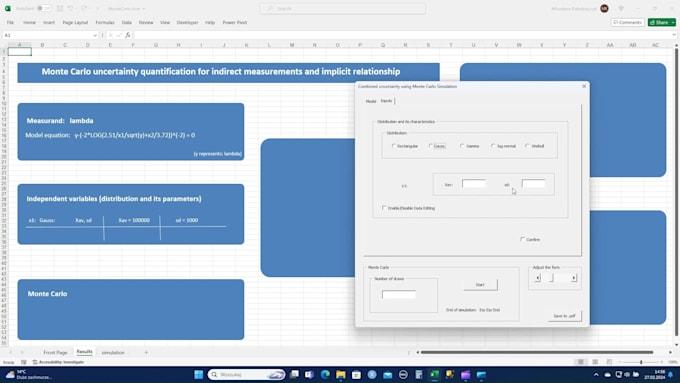Switch to the Results sheet tab

[x=85, y=352]
